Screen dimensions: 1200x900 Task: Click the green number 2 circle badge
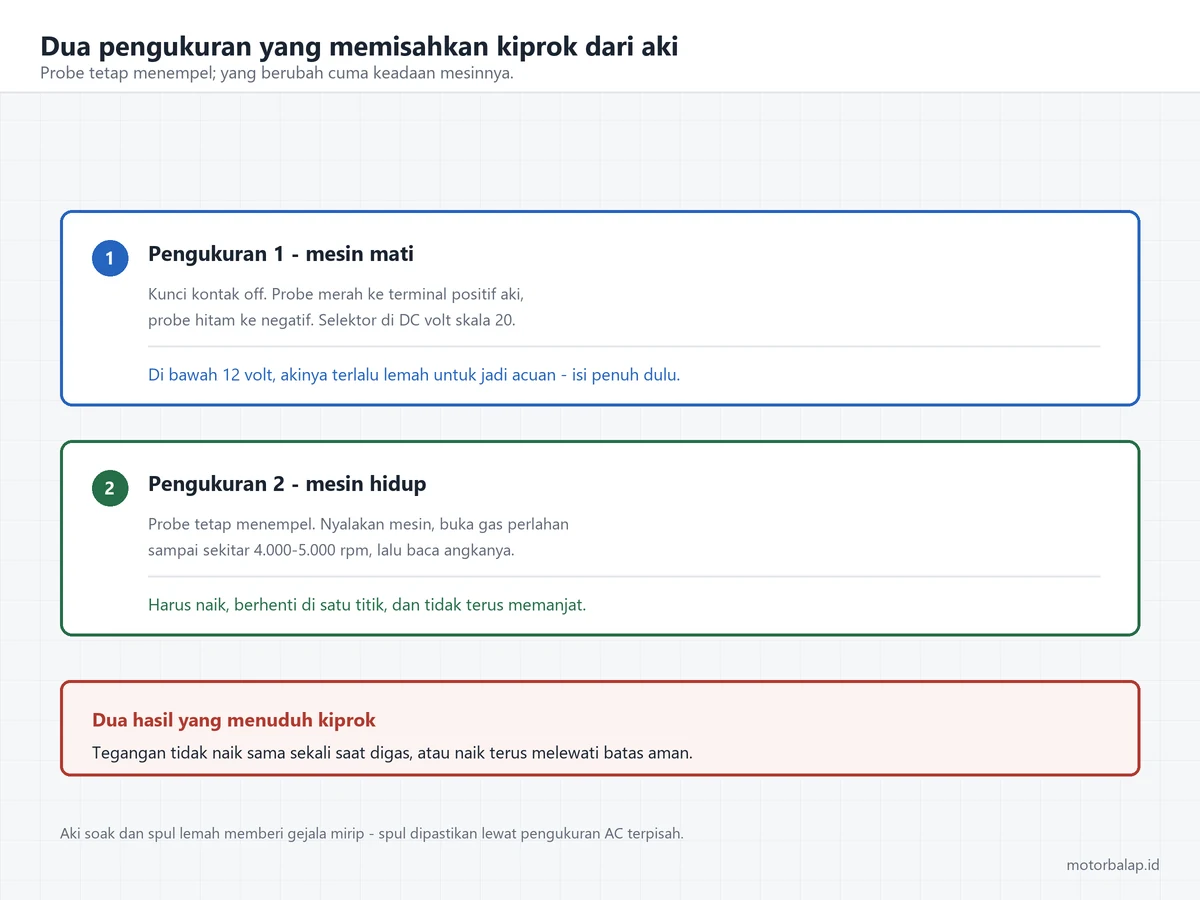(110, 488)
